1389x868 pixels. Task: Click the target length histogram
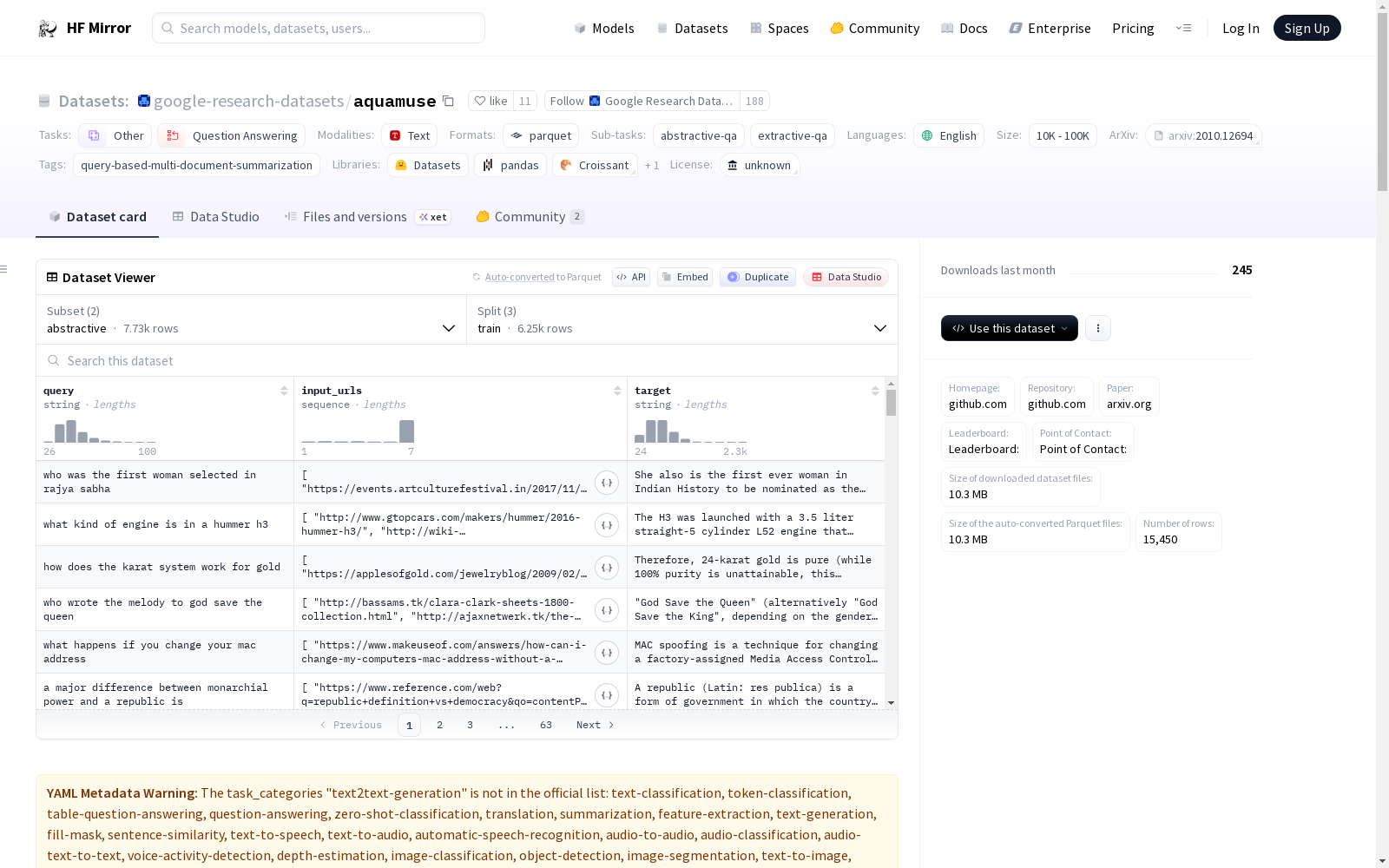click(691, 431)
